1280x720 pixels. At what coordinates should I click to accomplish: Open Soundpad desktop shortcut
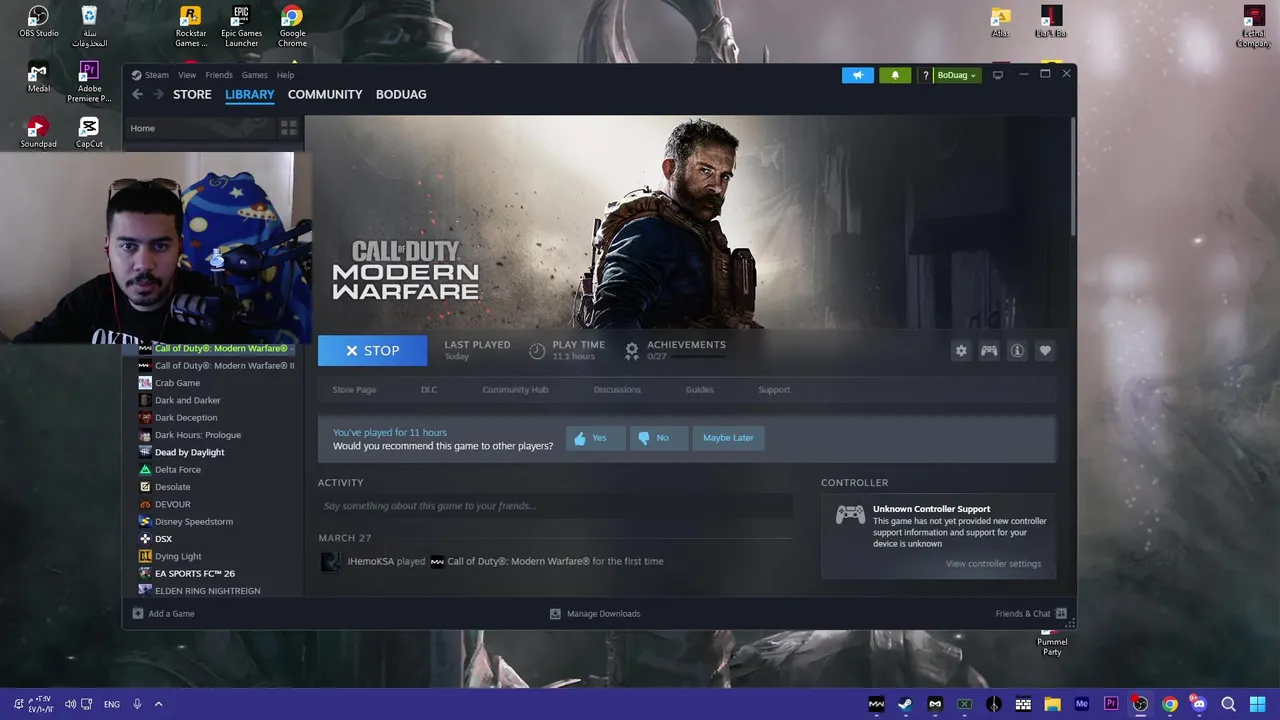click(38, 133)
